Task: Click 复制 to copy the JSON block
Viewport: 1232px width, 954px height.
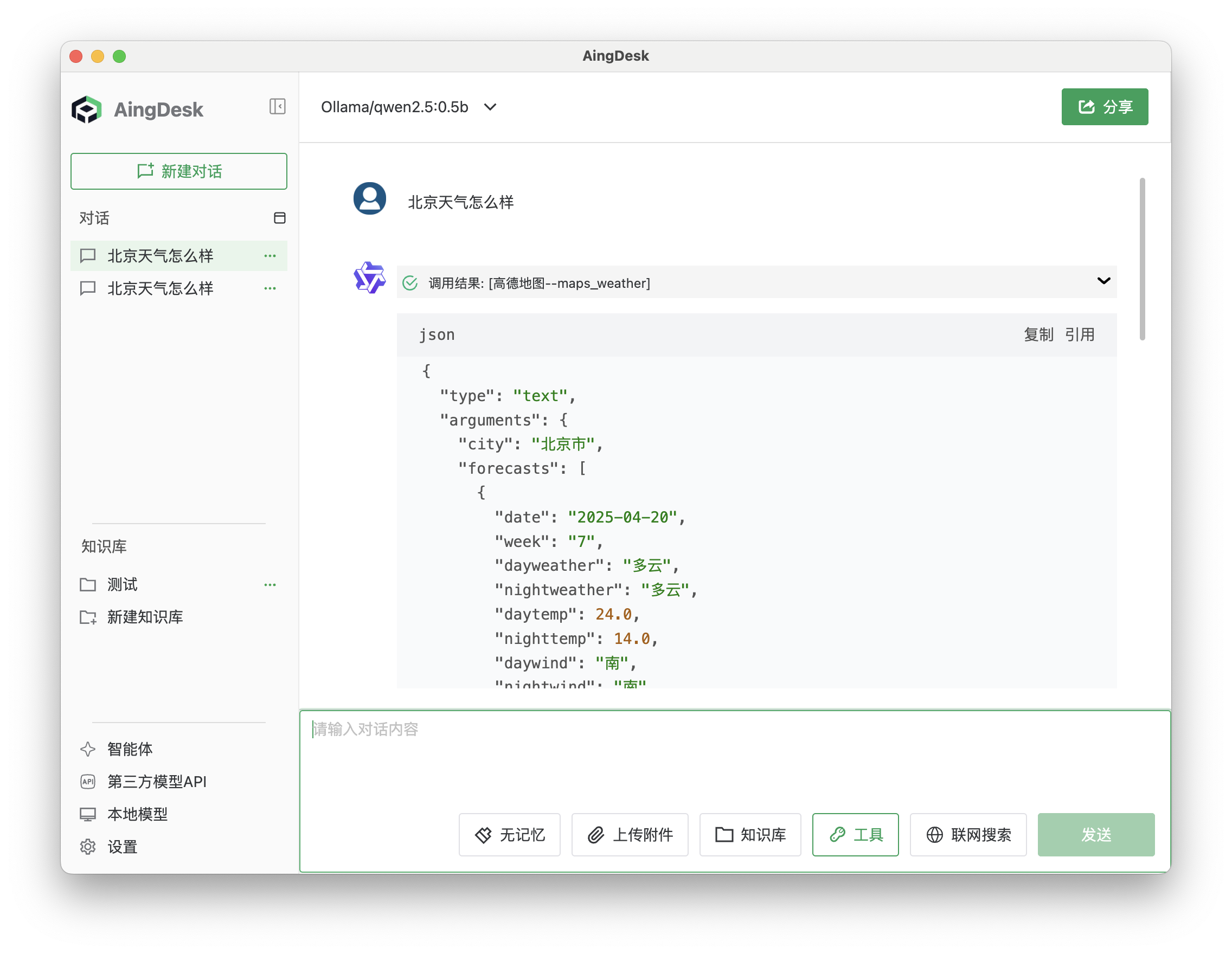Action: [x=1038, y=335]
